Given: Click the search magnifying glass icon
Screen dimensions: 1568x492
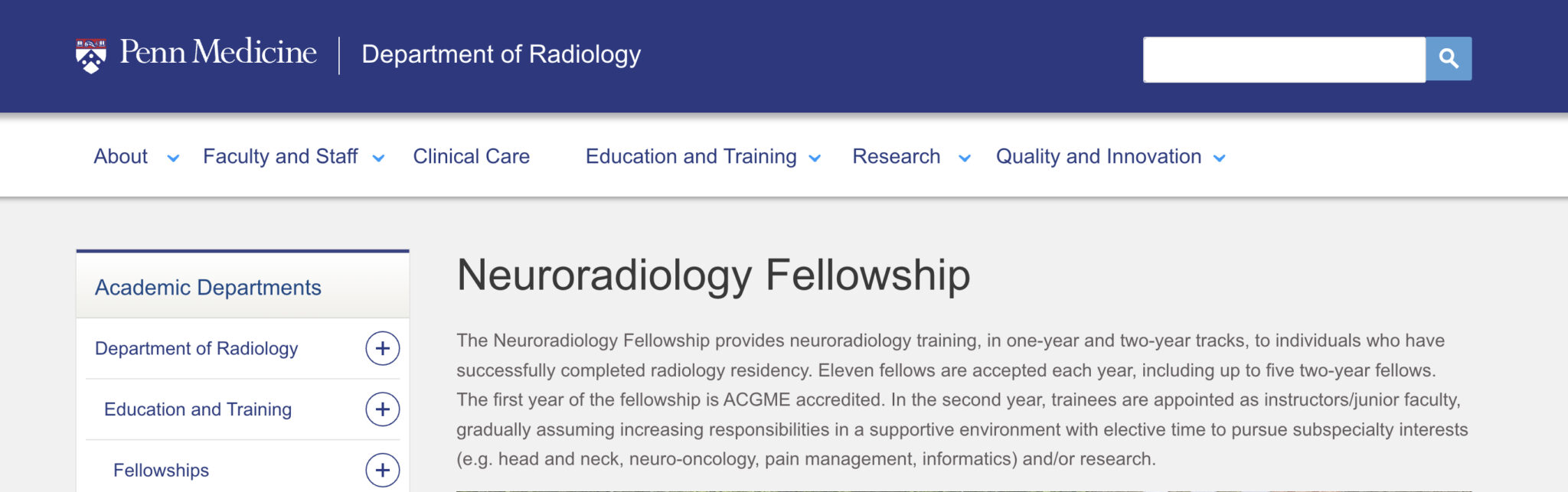Looking at the screenshot, I should (1447, 58).
